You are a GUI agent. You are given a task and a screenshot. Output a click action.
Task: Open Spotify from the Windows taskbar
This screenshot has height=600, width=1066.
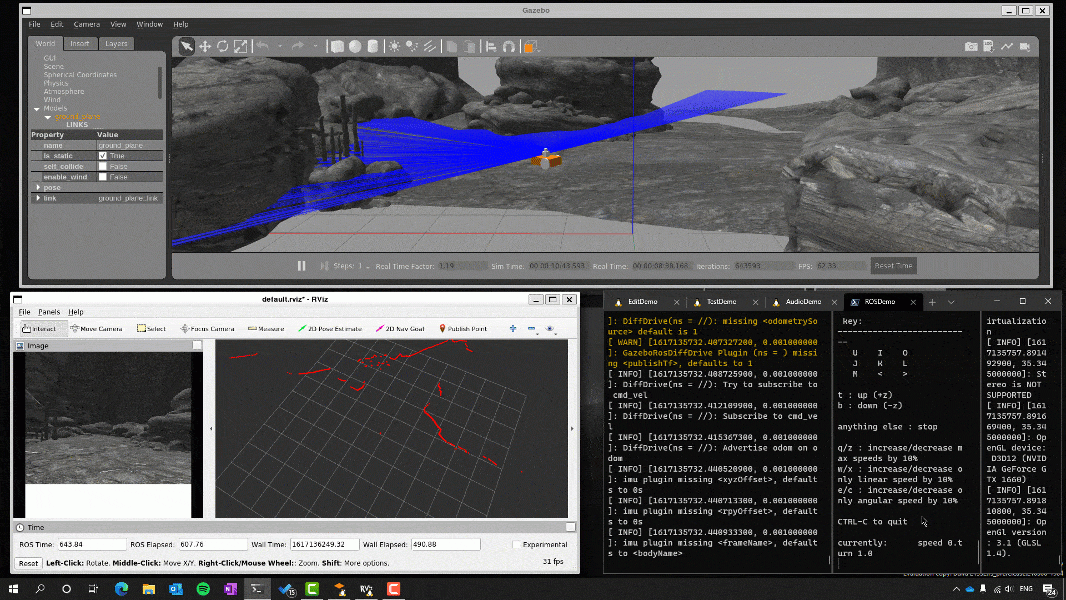tap(203, 589)
